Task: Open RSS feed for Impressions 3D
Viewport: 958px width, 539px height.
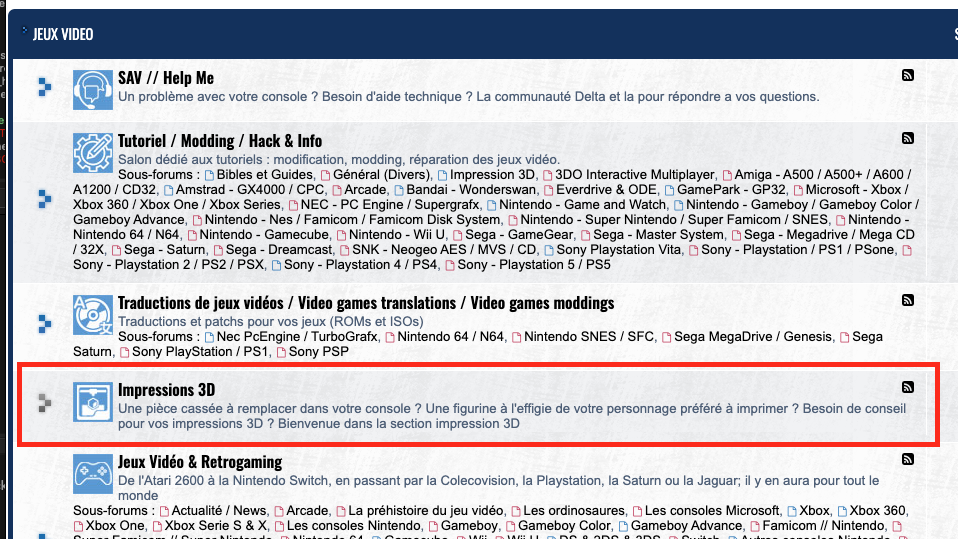Action: click(x=908, y=387)
